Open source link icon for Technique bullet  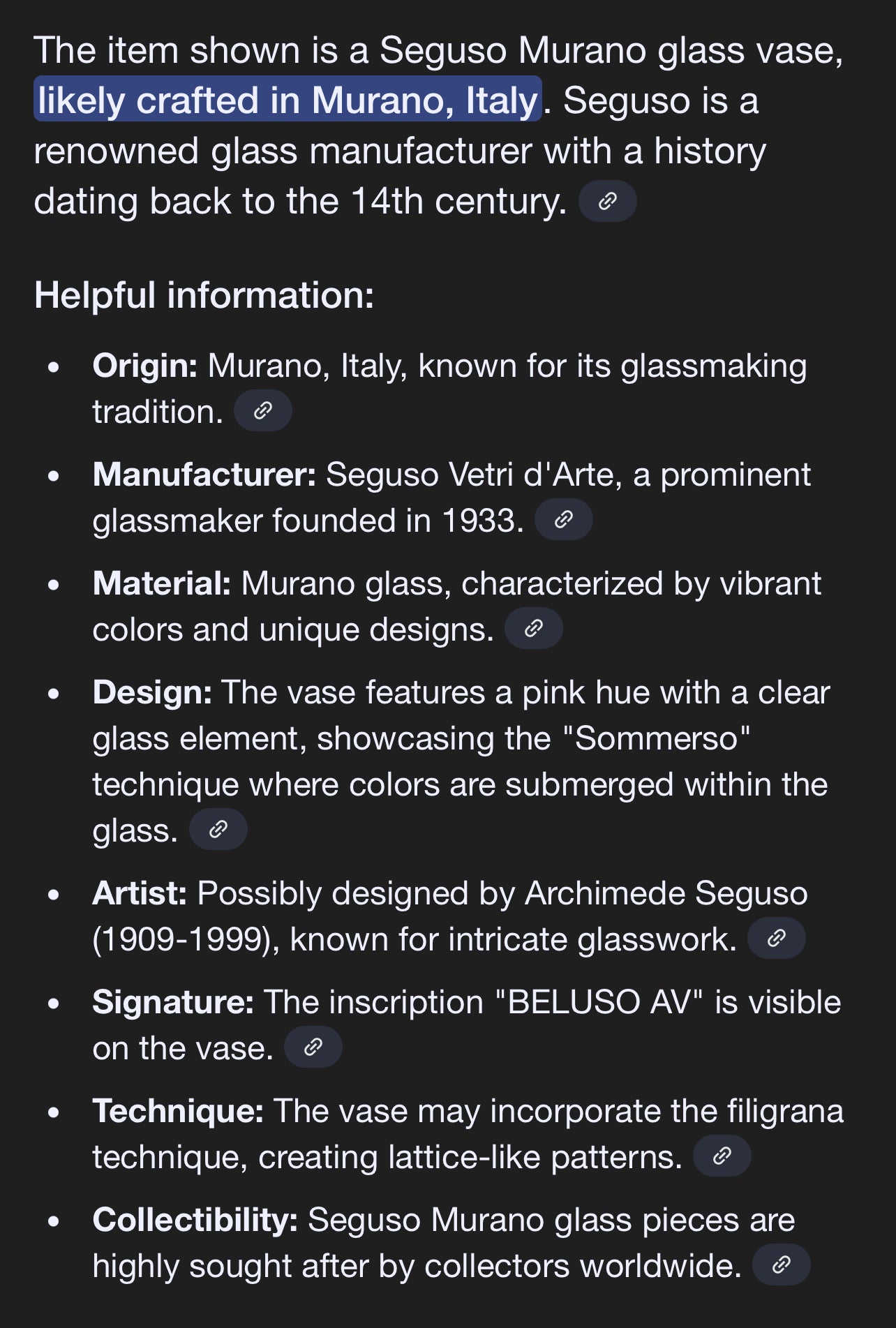[x=722, y=1156]
